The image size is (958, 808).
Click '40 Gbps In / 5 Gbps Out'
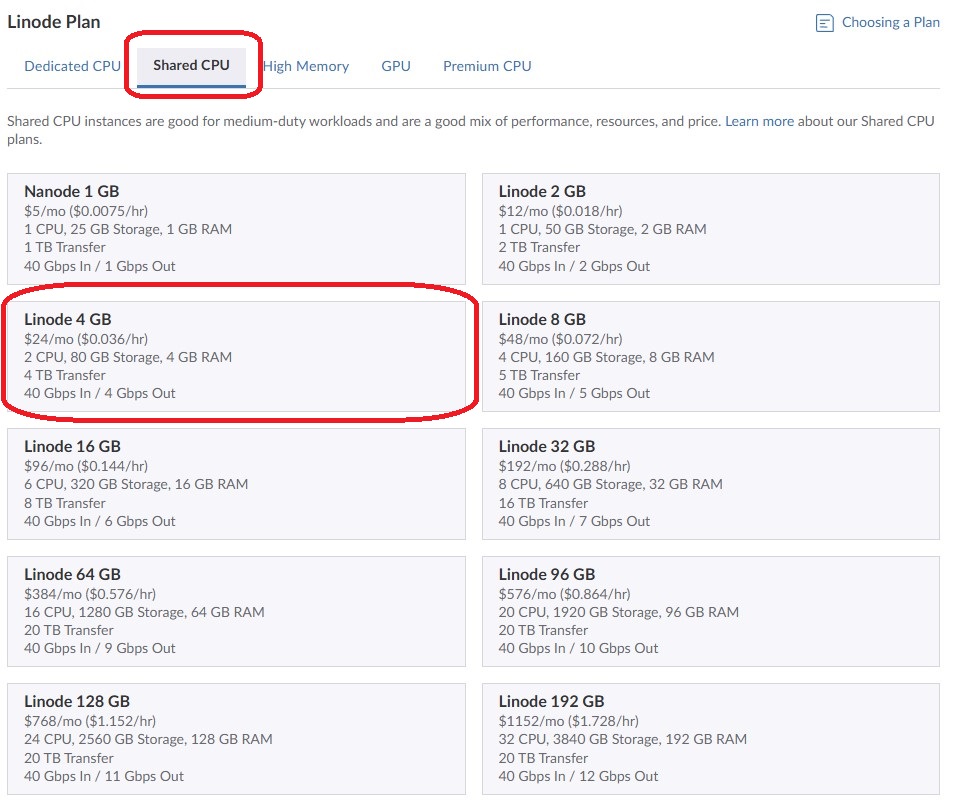574,393
